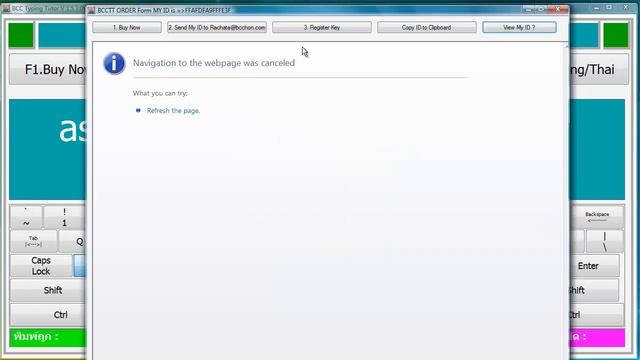Click the blue information icon
Screen dimensions: 640x360
tap(114, 64)
